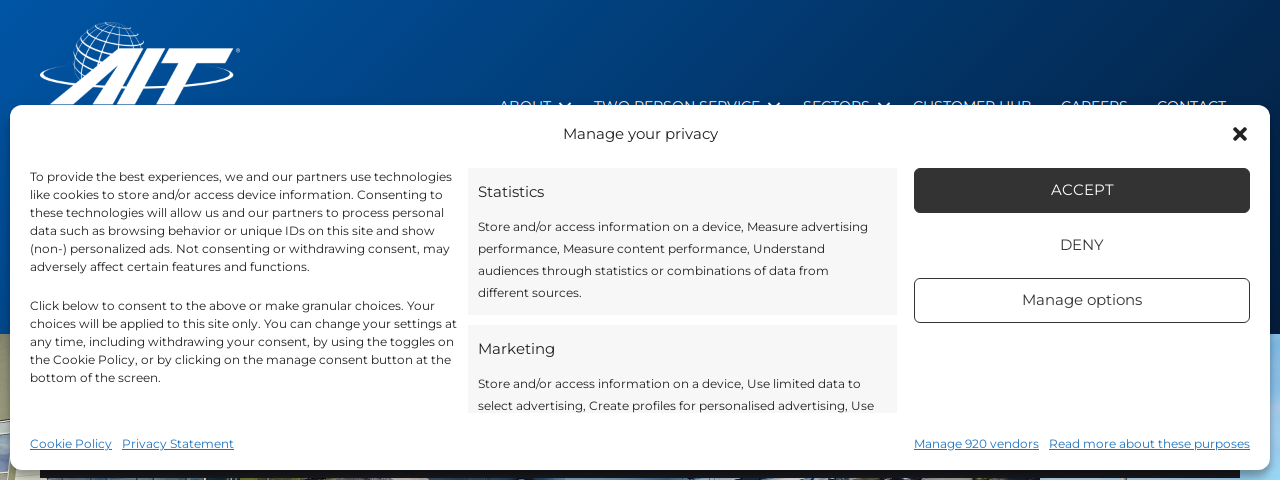This screenshot has height=480, width=1280.
Task: Expand the ABOUT menu chevron
Action: click(565, 105)
